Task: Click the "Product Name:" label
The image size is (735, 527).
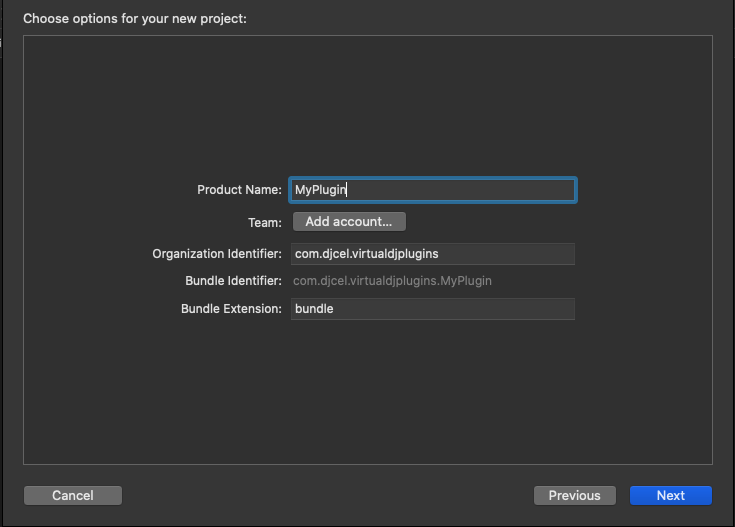Action: 239,190
